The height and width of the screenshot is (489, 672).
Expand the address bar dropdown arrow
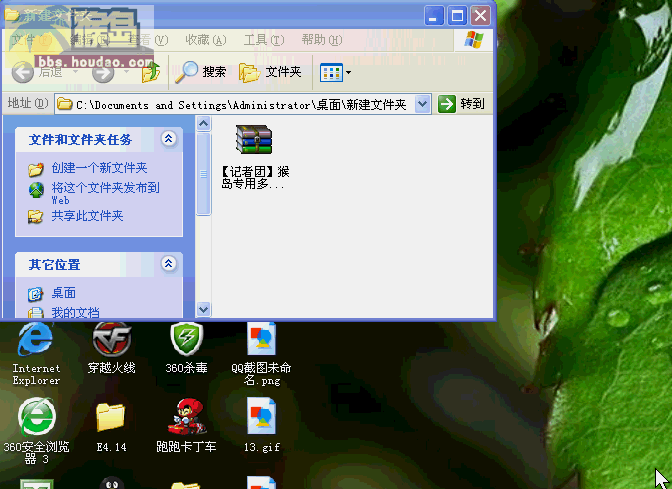(x=422, y=104)
